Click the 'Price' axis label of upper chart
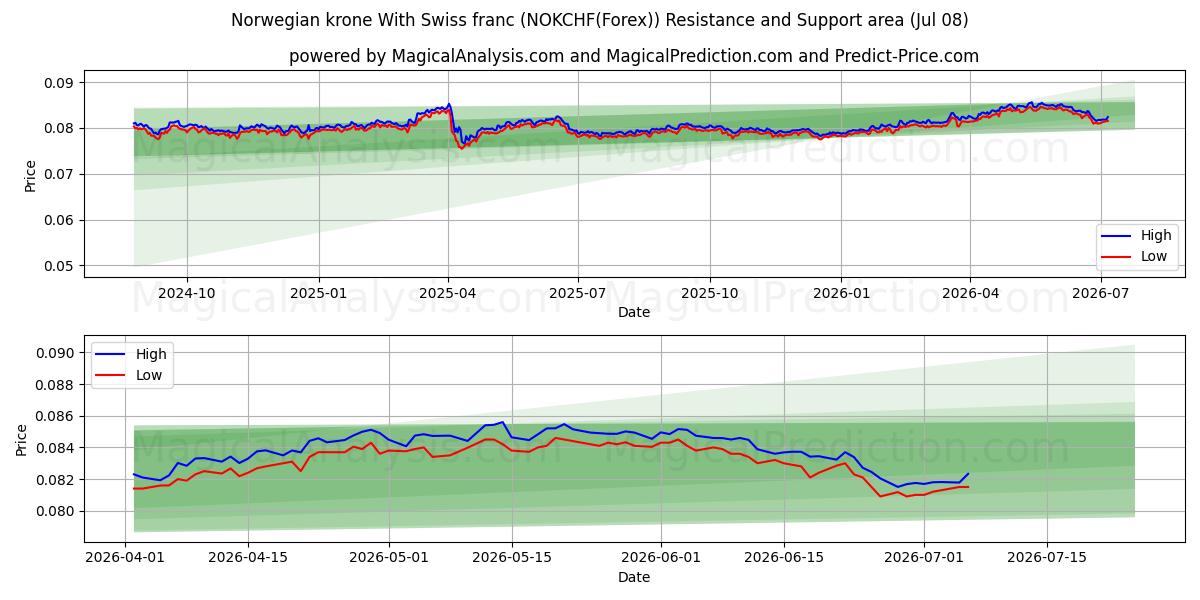 30,175
